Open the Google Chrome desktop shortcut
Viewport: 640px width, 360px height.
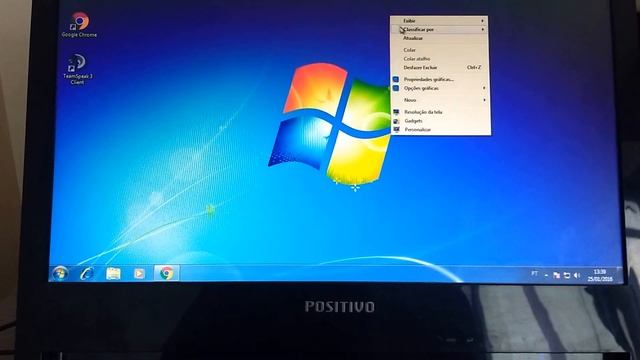click(79, 25)
